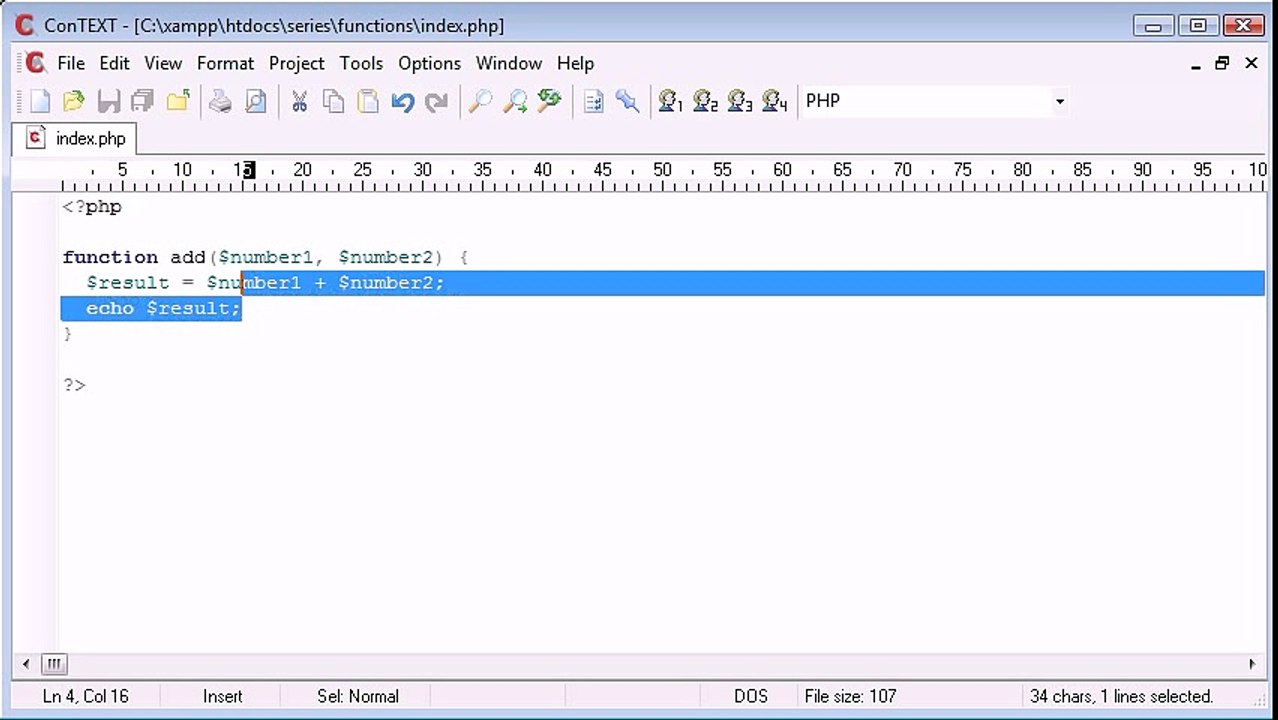Click the Save file disk icon
1278x720 pixels.
109,101
